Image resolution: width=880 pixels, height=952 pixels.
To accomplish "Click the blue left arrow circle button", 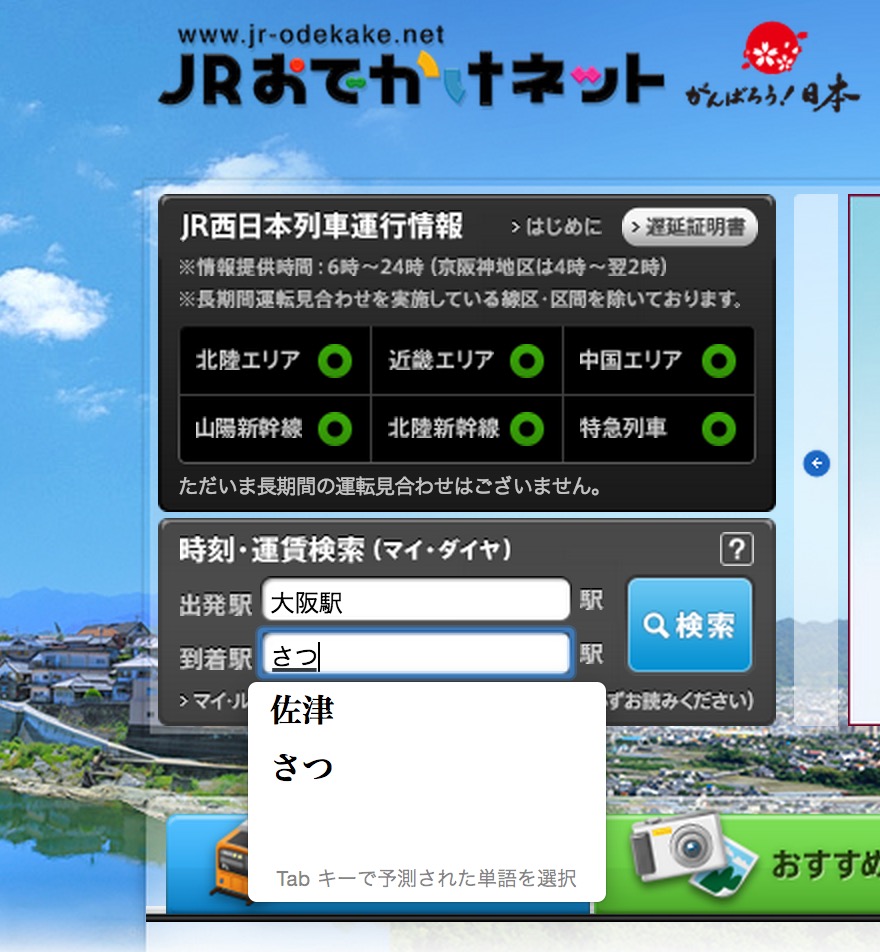I will (x=816, y=463).
